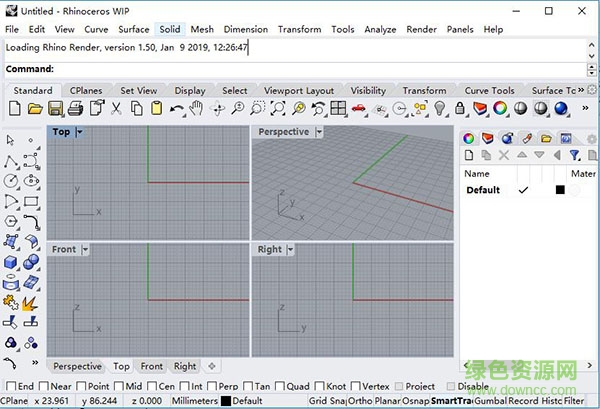Toggle the Mid osnap checkbox
This screenshot has height=409, width=600.
120,386
